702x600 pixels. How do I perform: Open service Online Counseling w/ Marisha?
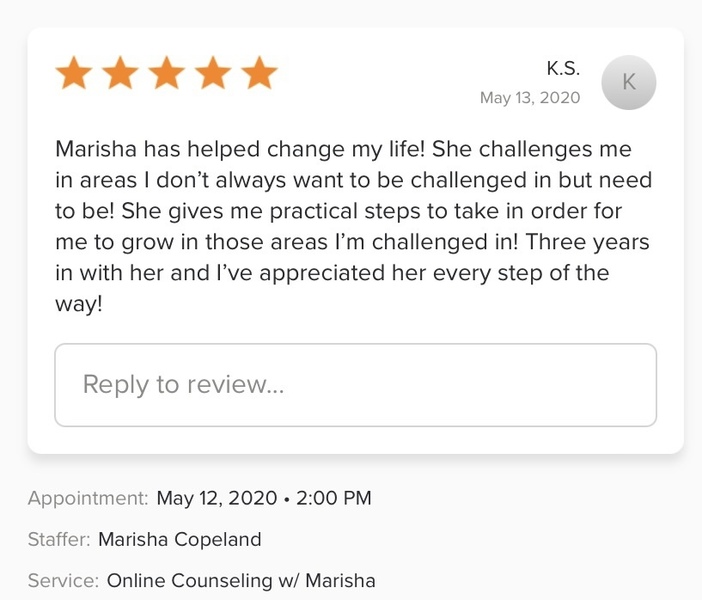coord(240,580)
